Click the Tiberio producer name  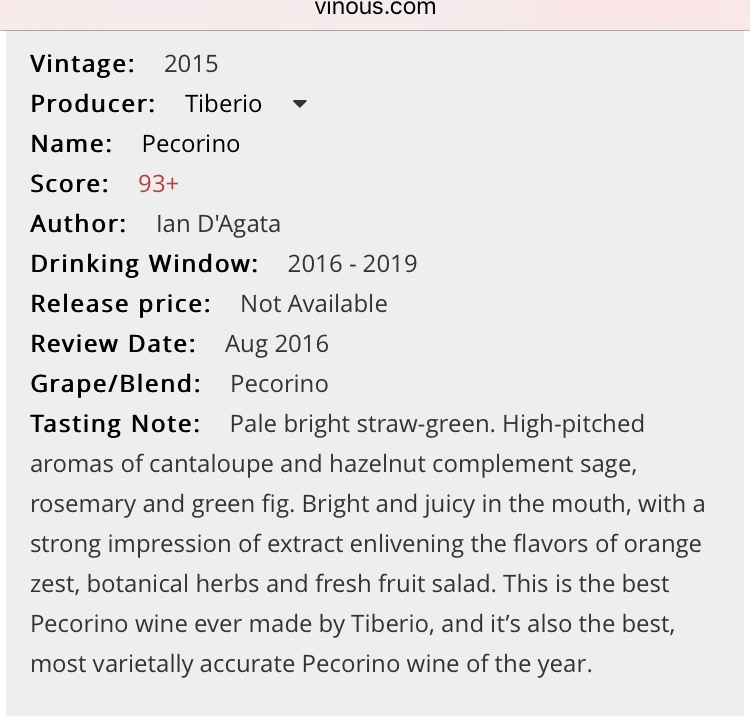223,104
